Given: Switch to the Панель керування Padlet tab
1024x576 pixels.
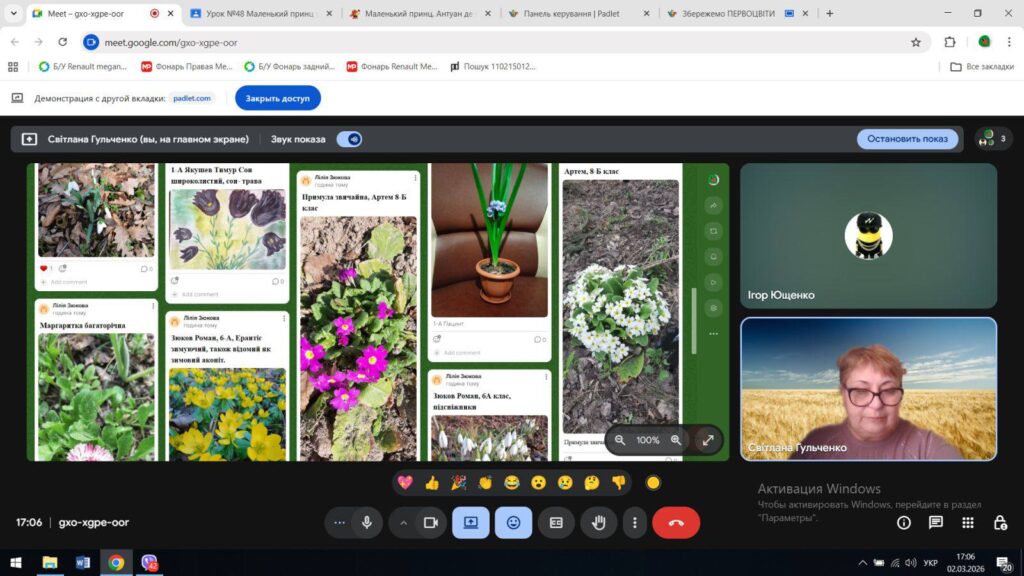Looking at the screenshot, I should point(579,13).
